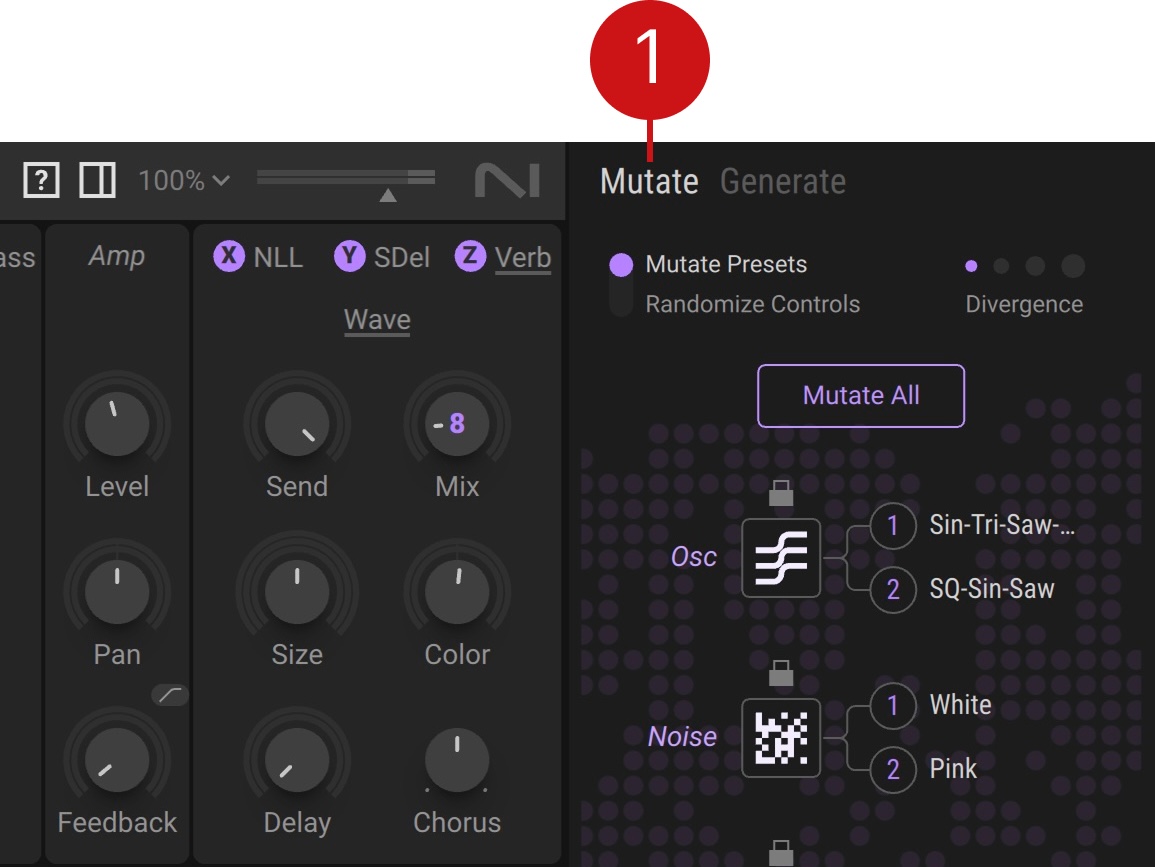Click the Native Instruments logo
Screen dimensions: 1155x867
coord(508,180)
